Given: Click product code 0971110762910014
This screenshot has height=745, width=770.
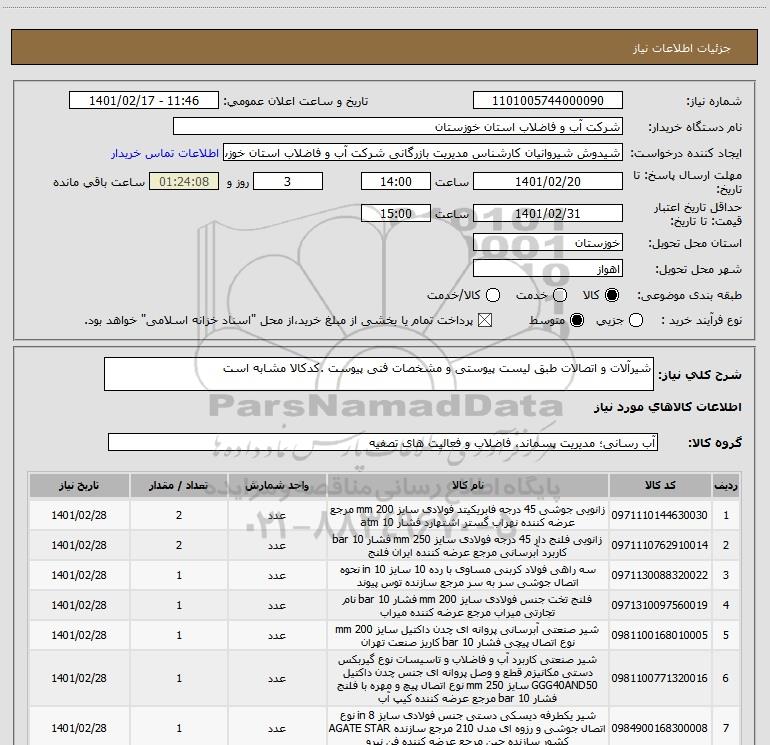Looking at the screenshot, I should [x=660, y=545].
